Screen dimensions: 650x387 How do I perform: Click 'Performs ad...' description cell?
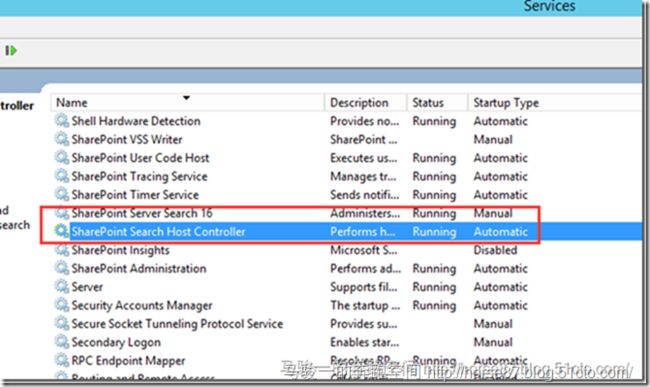point(366,268)
